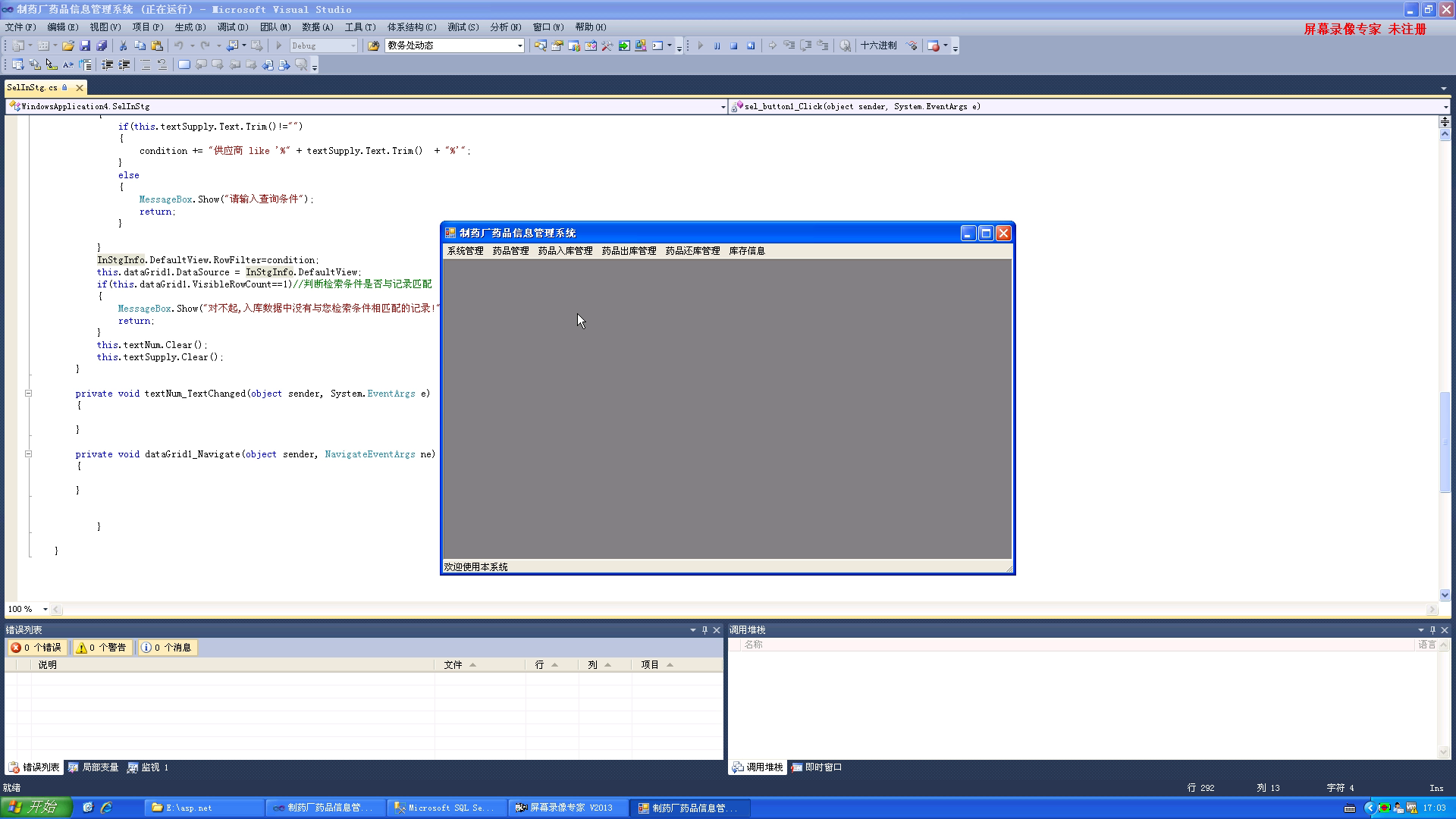Select the SelInStg.cs document tab

click(x=32, y=88)
